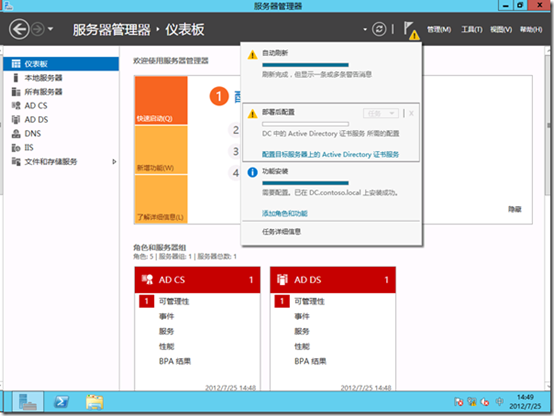This screenshot has height=416, width=554.
Task: Select 本地服务器 in the sidebar
Action: (x=61, y=78)
